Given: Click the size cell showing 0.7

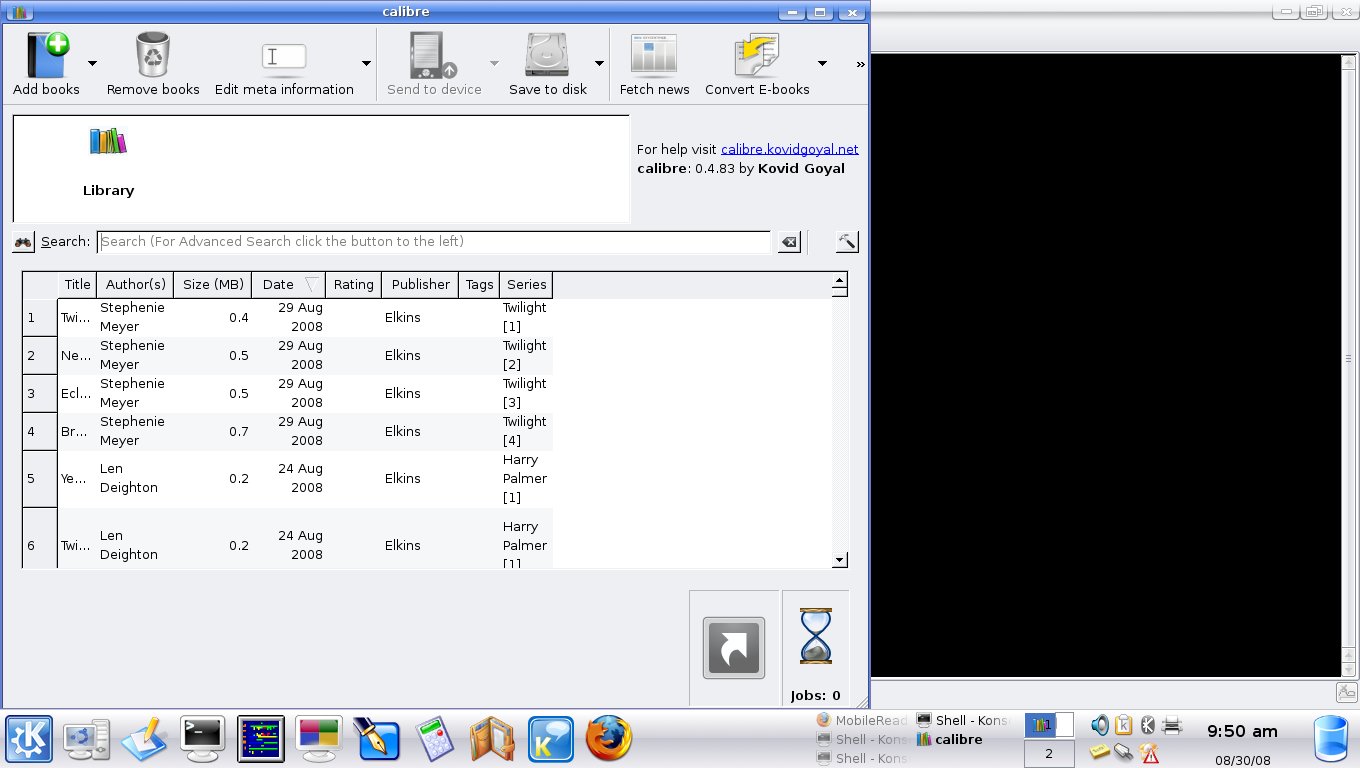Looking at the screenshot, I should (212, 432).
